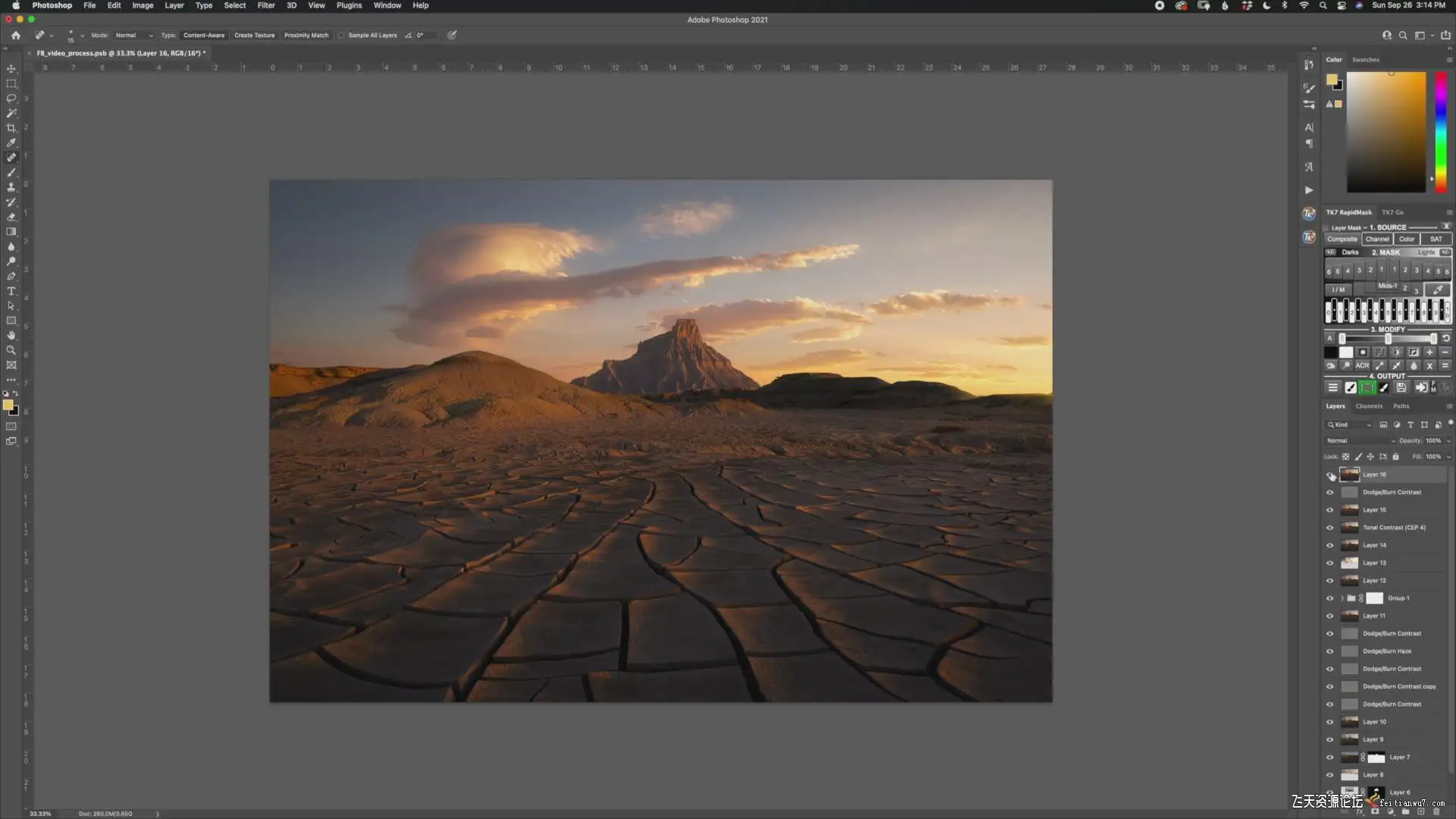The height and width of the screenshot is (819, 1456).
Task: Click the TK7 eyedropper button
Action: pyautogui.click(x=1438, y=289)
